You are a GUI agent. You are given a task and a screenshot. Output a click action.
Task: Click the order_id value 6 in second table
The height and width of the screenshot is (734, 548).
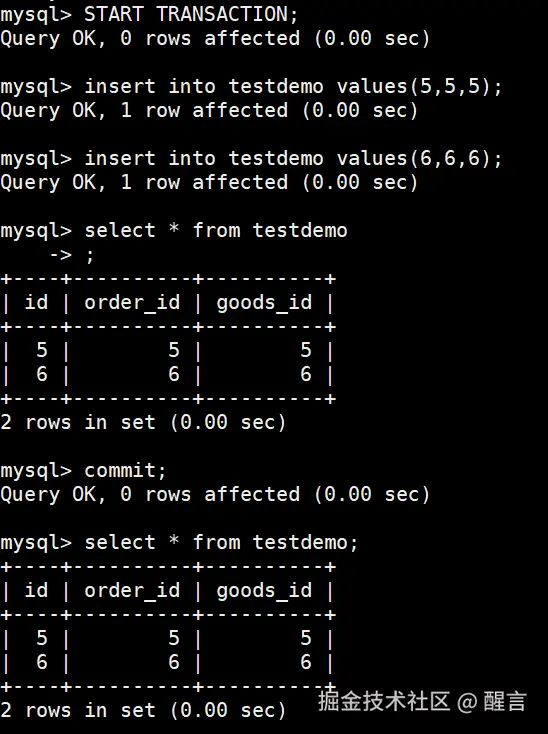tap(174, 662)
